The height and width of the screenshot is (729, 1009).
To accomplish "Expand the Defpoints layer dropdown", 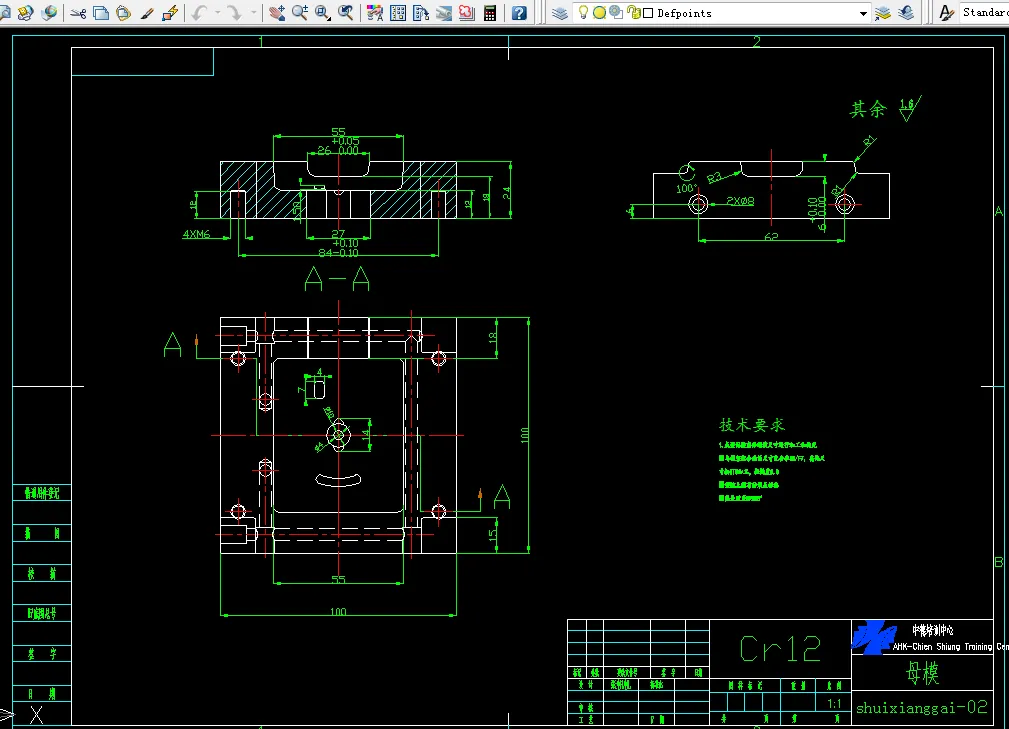I will coord(864,14).
